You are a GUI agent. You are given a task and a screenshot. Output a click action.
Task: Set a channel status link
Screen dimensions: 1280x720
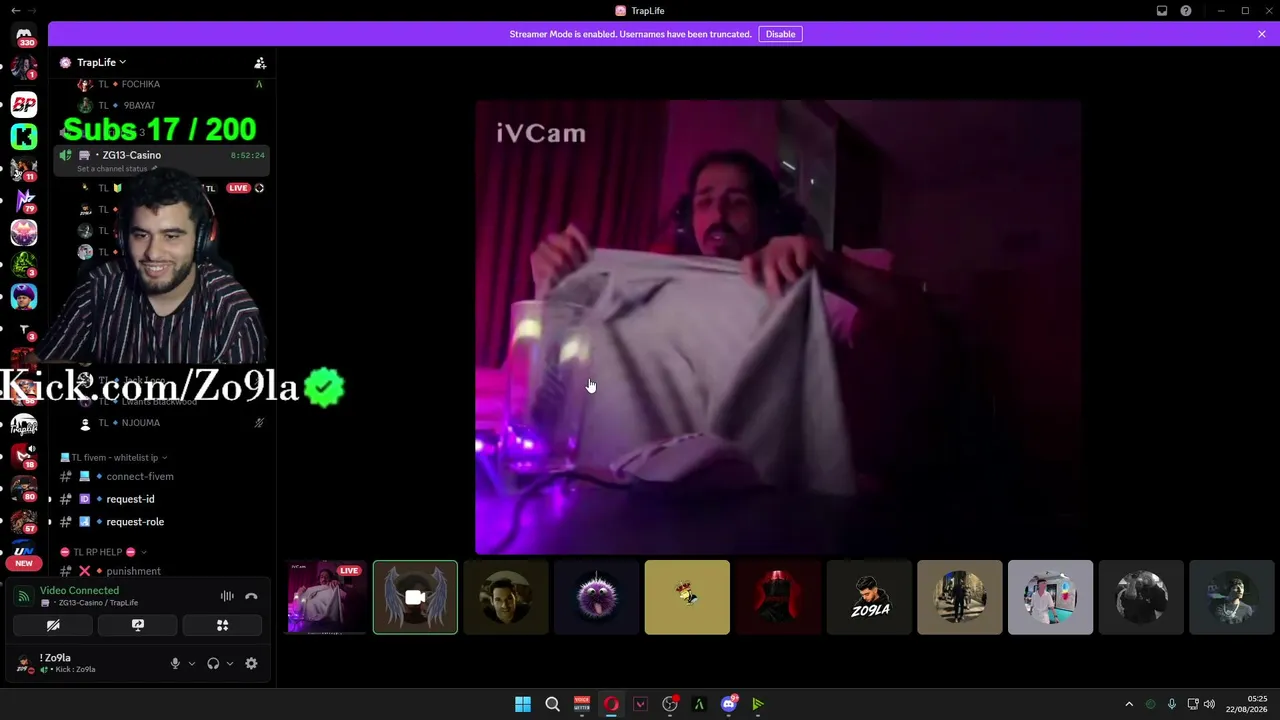point(114,168)
